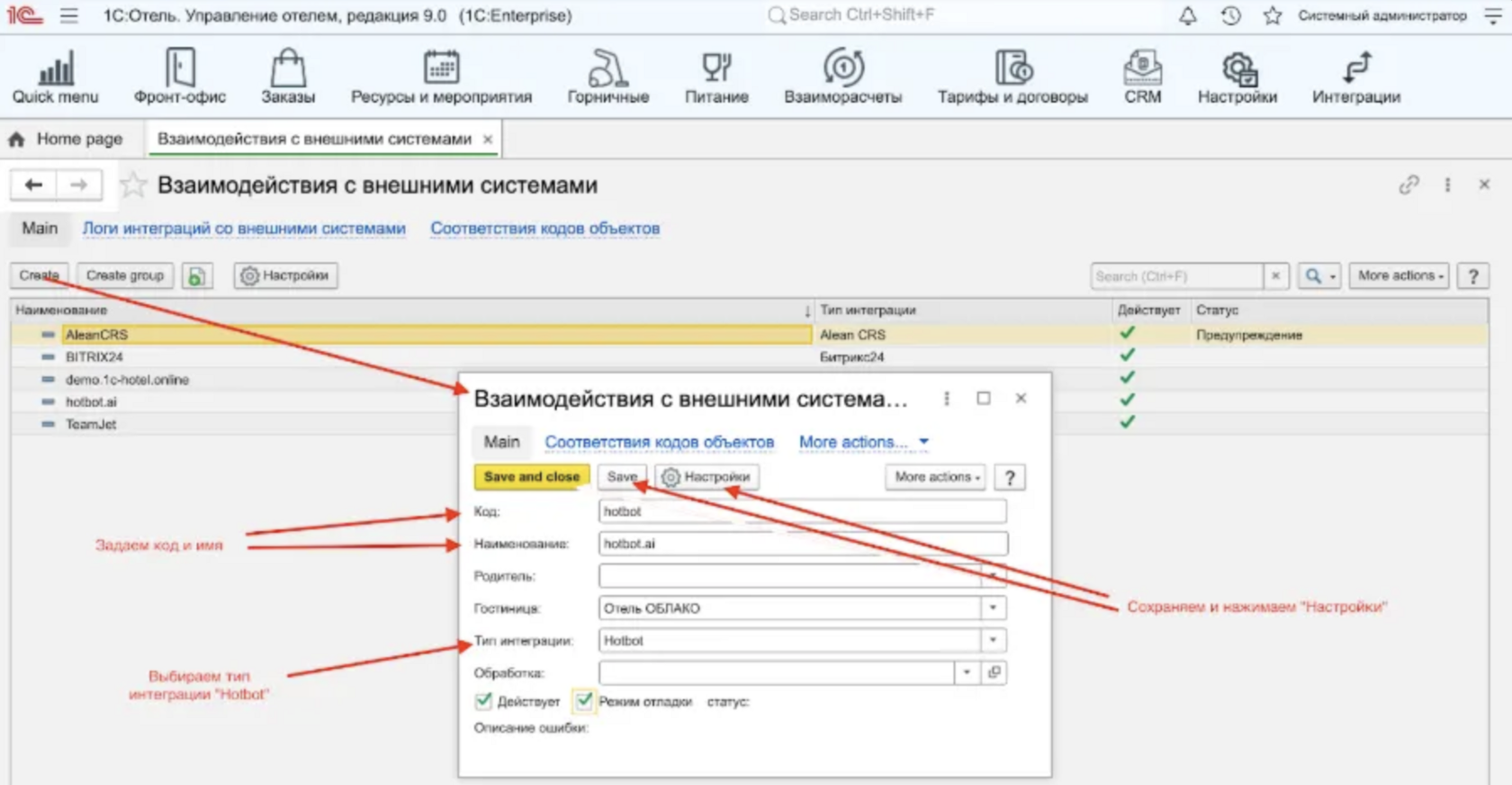
Task: Open the Заказы section
Action: (288, 77)
